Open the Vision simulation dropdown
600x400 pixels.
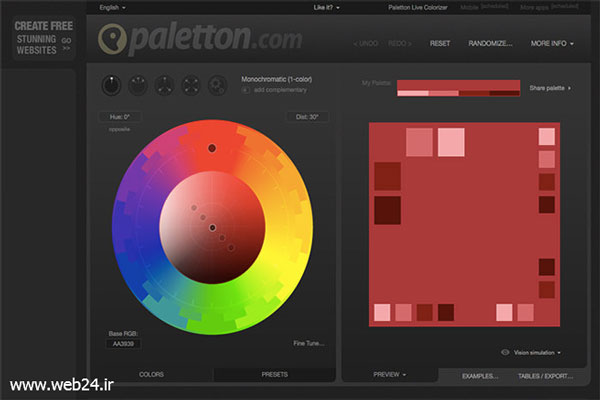coord(537,353)
